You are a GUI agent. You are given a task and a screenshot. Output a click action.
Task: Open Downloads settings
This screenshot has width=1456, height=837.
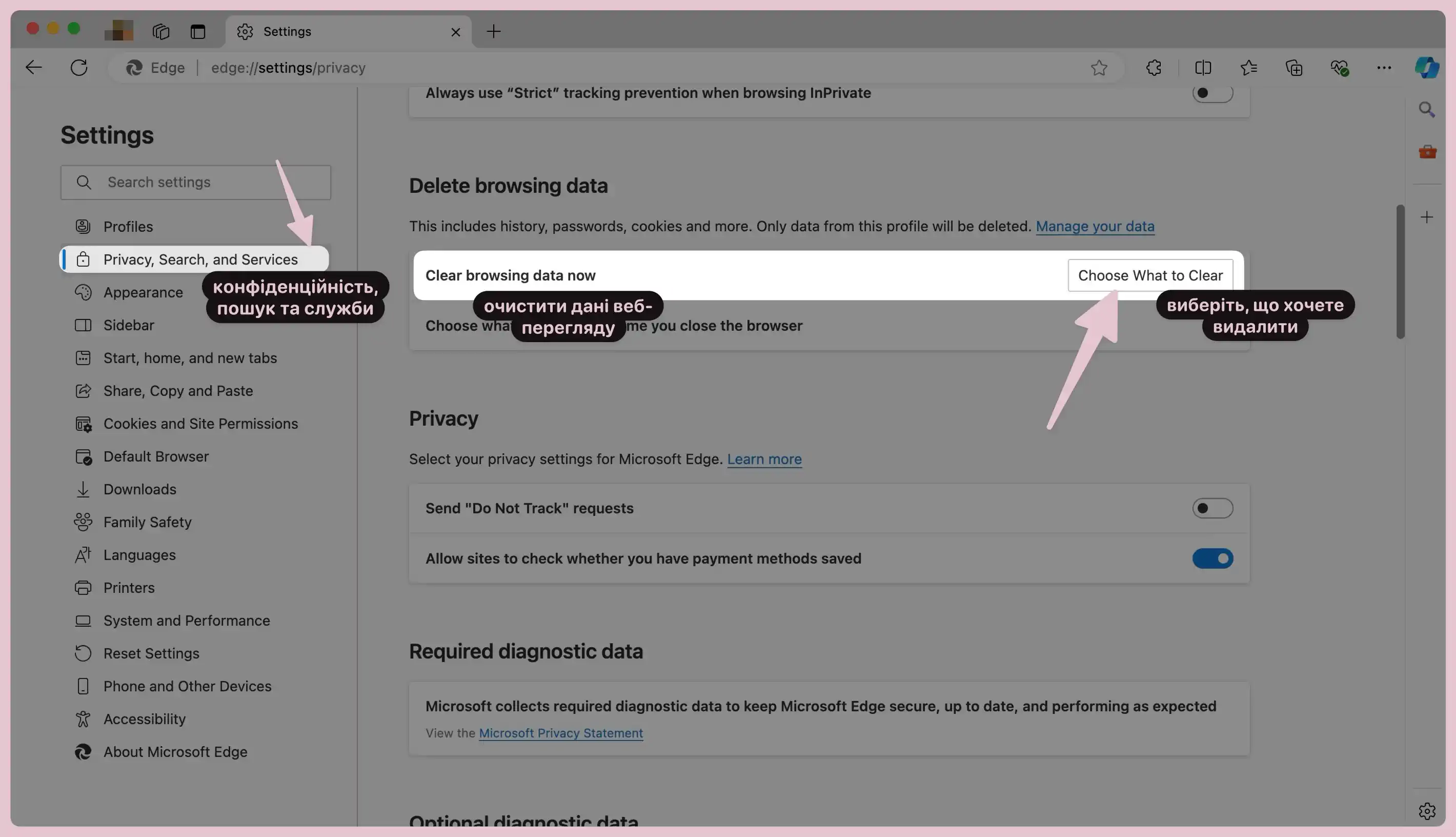coord(195,489)
